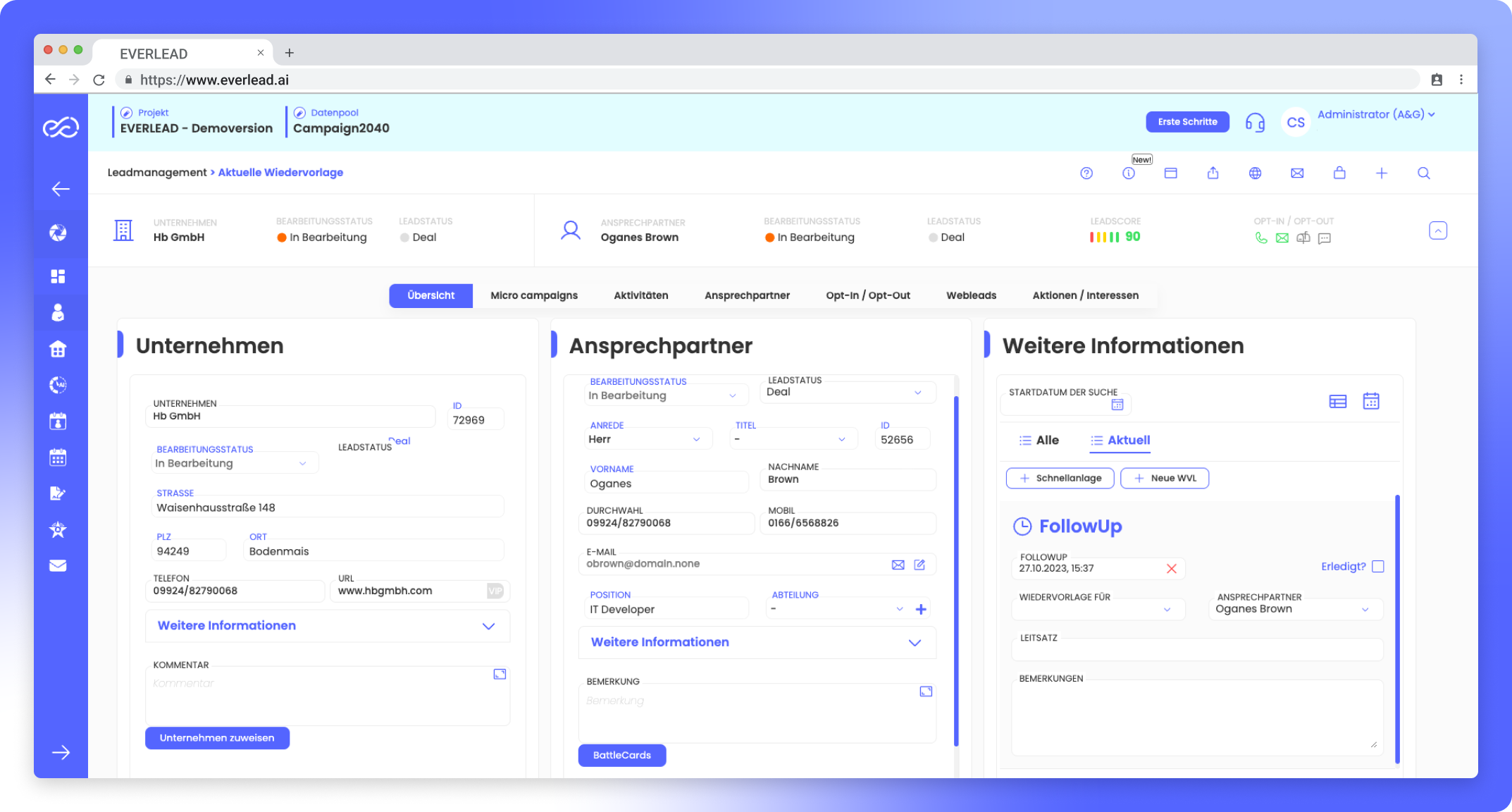
Task: Open the Anrede dropdown
Action: coord(645,439)
